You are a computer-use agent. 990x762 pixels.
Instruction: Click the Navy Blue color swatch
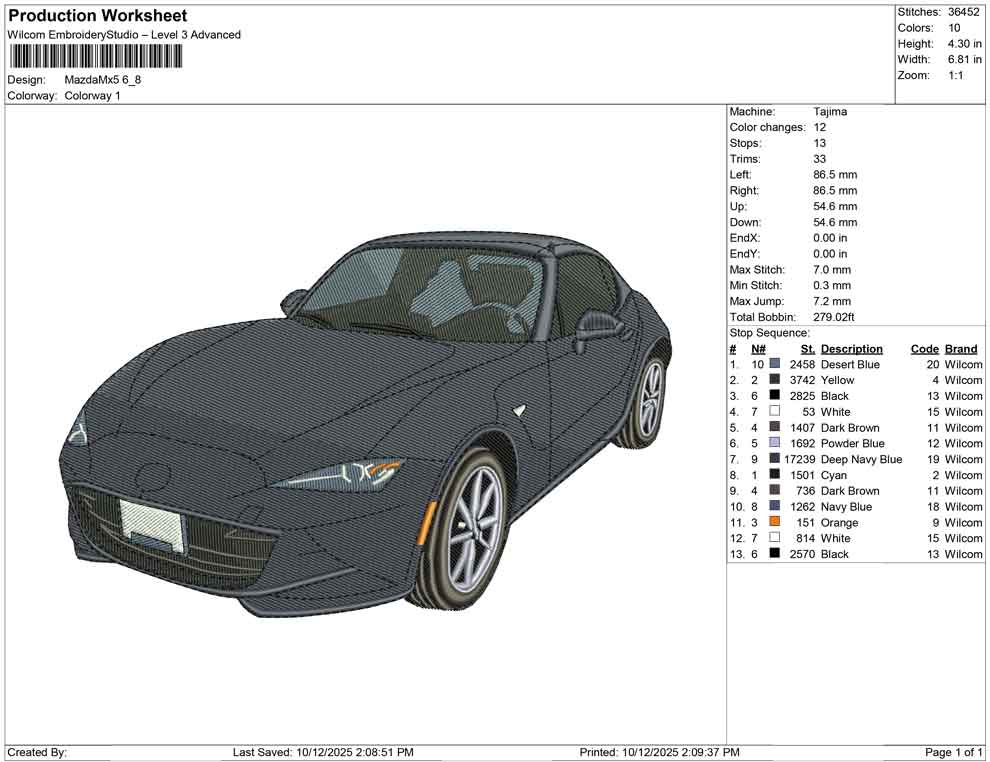pos(775,507)
